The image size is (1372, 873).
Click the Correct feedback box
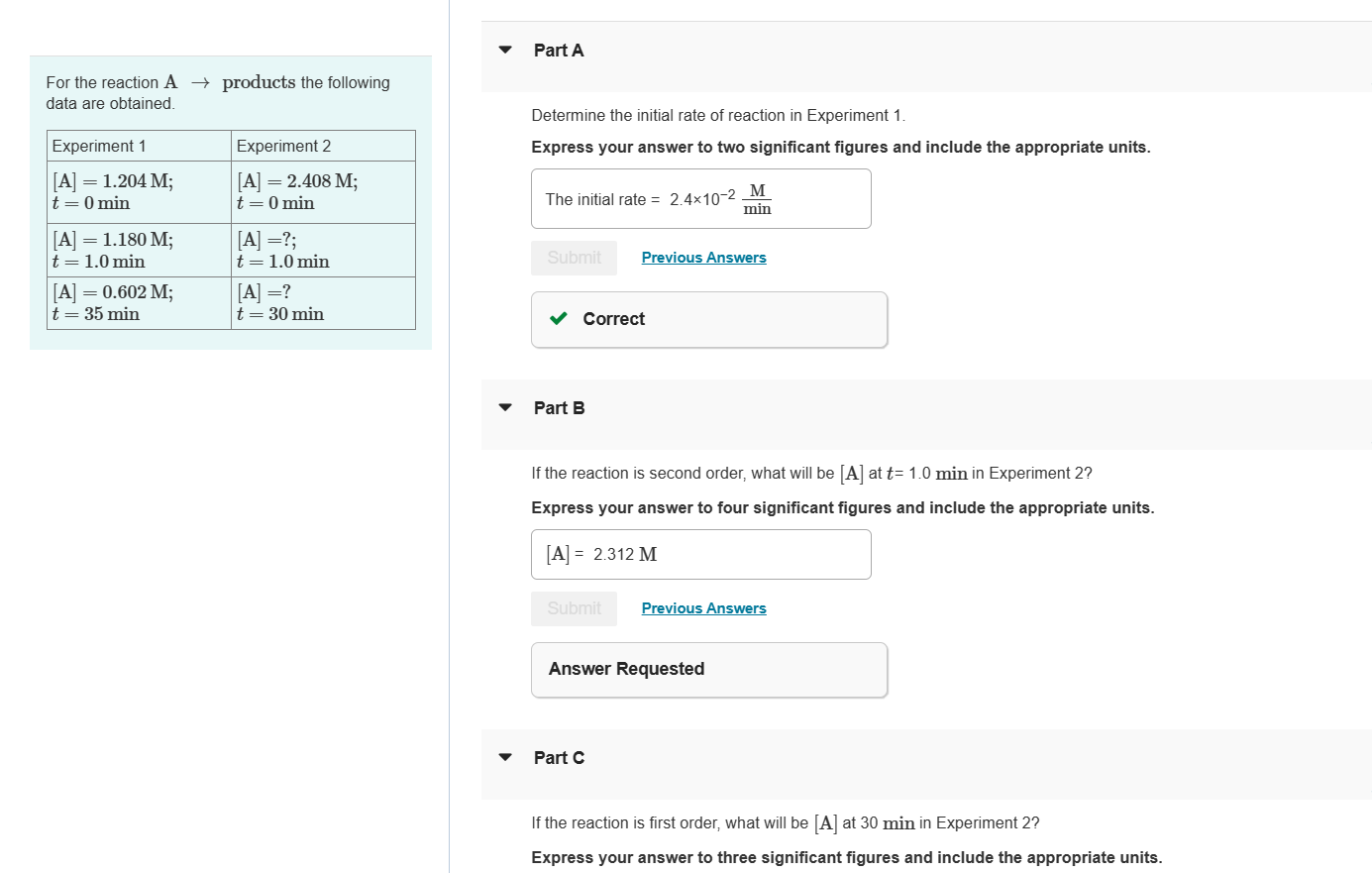[x=708, y=318]
